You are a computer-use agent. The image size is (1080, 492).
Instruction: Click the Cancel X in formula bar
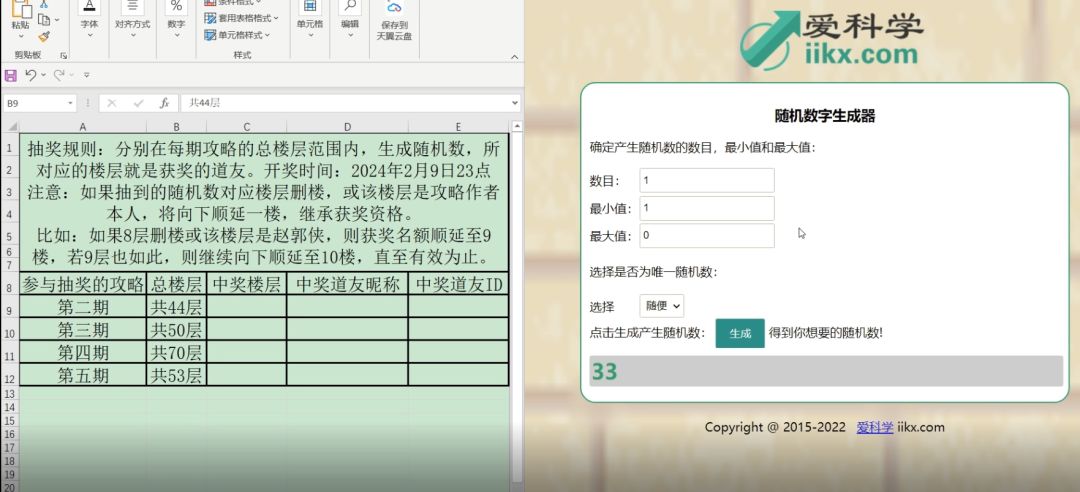click(112, 103)
